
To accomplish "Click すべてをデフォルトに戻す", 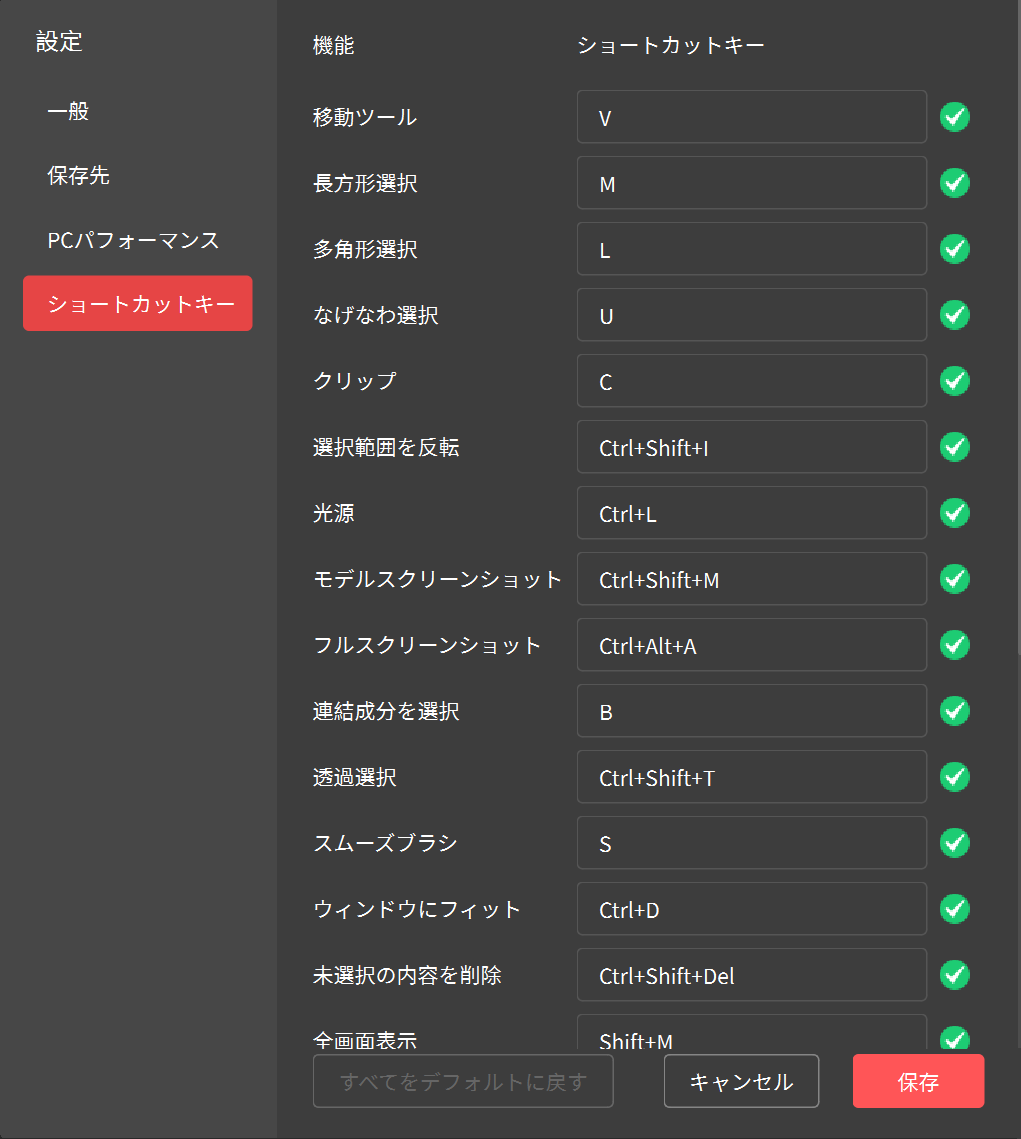I will click(463, 1081).
